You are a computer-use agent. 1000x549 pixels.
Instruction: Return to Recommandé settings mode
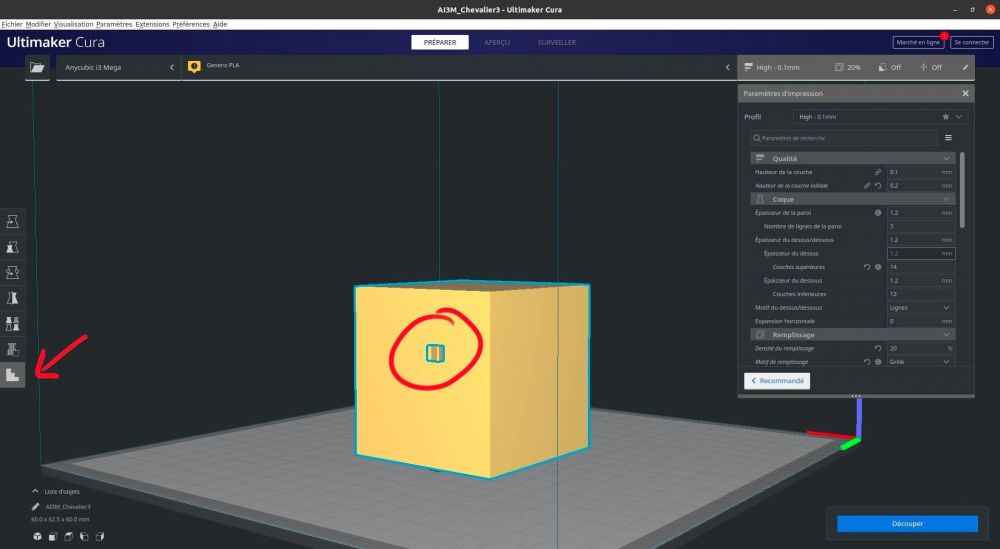[x=777, y=381]
